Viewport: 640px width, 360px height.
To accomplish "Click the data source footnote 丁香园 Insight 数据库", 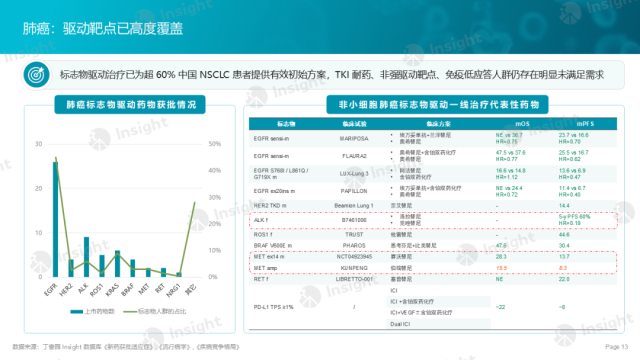I will point(125,347).
